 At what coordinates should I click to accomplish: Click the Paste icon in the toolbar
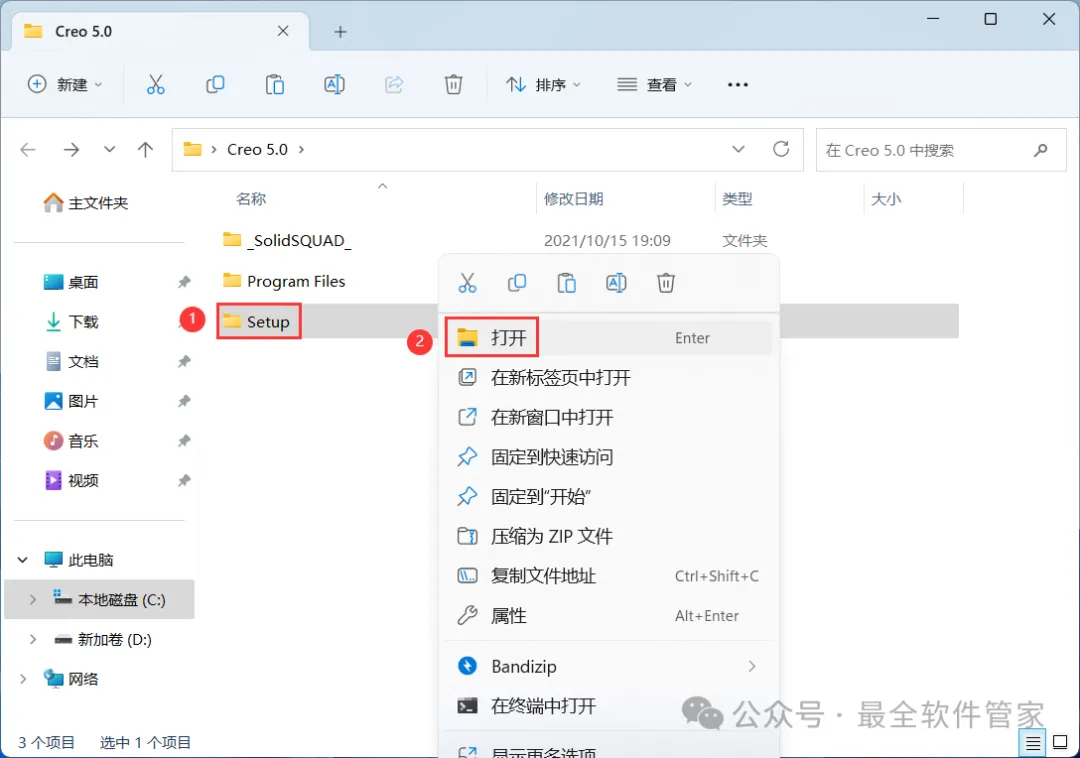(275, 85)
